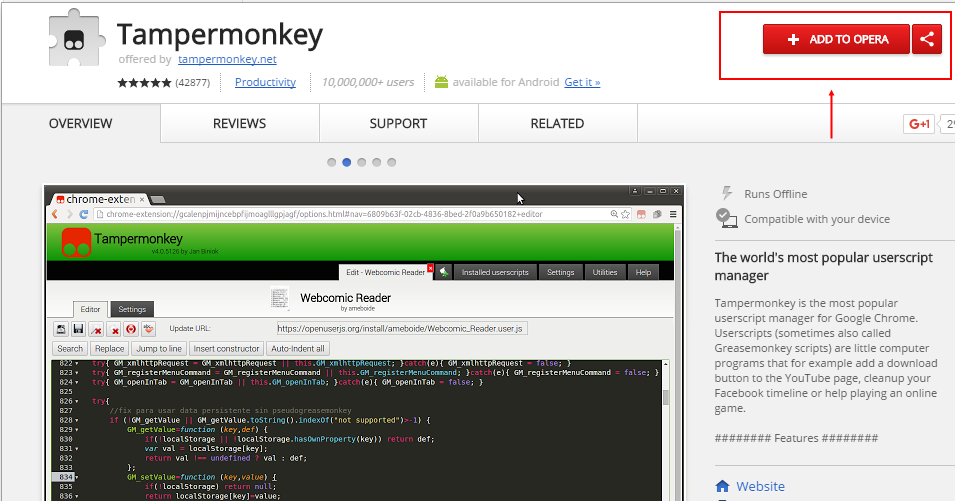Collapse the code fold arrow at line 836
Screen dimensions: 955x501
point(77,496)
